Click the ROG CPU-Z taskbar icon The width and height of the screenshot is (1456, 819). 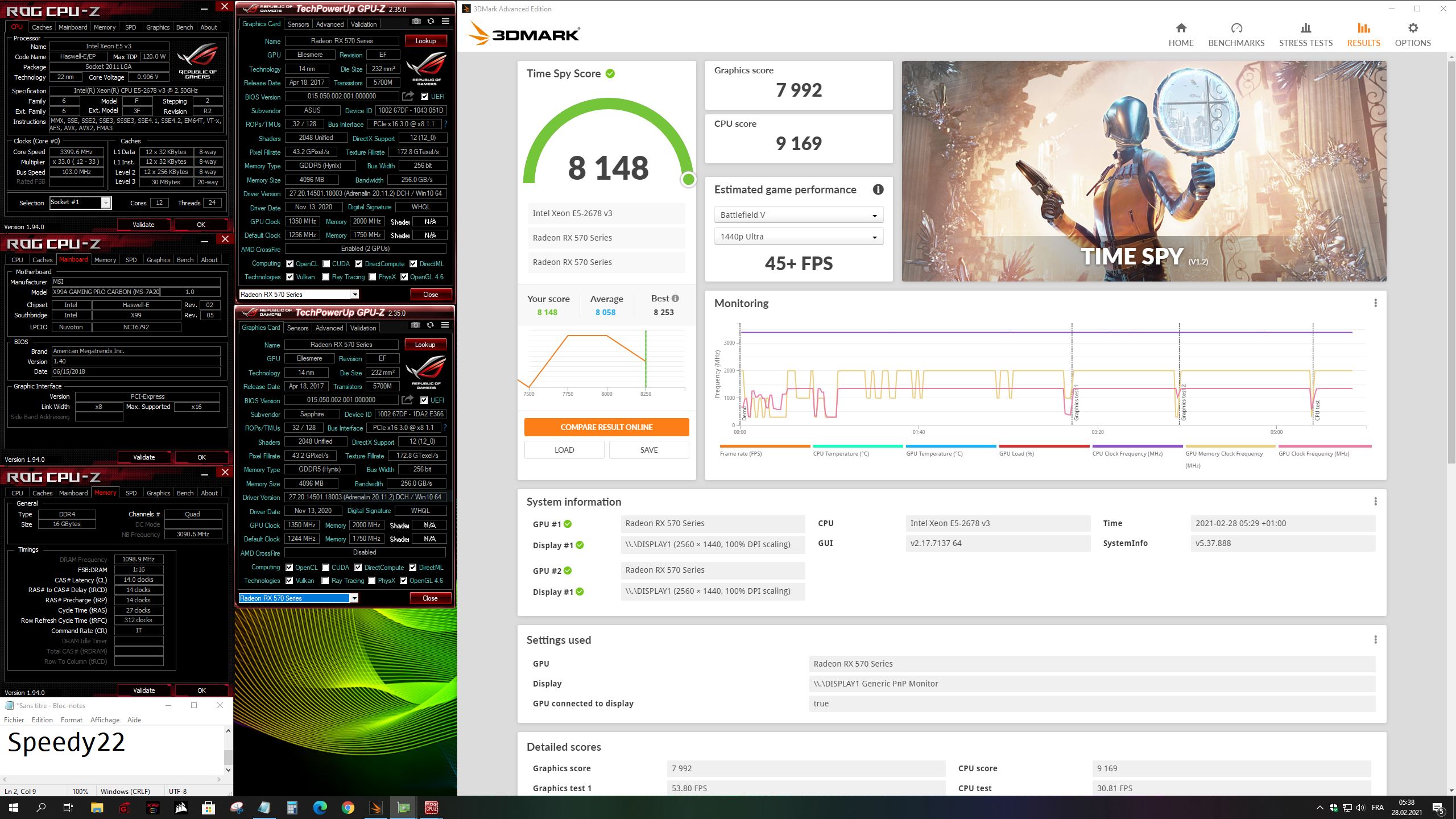click(x=431, y=807)
